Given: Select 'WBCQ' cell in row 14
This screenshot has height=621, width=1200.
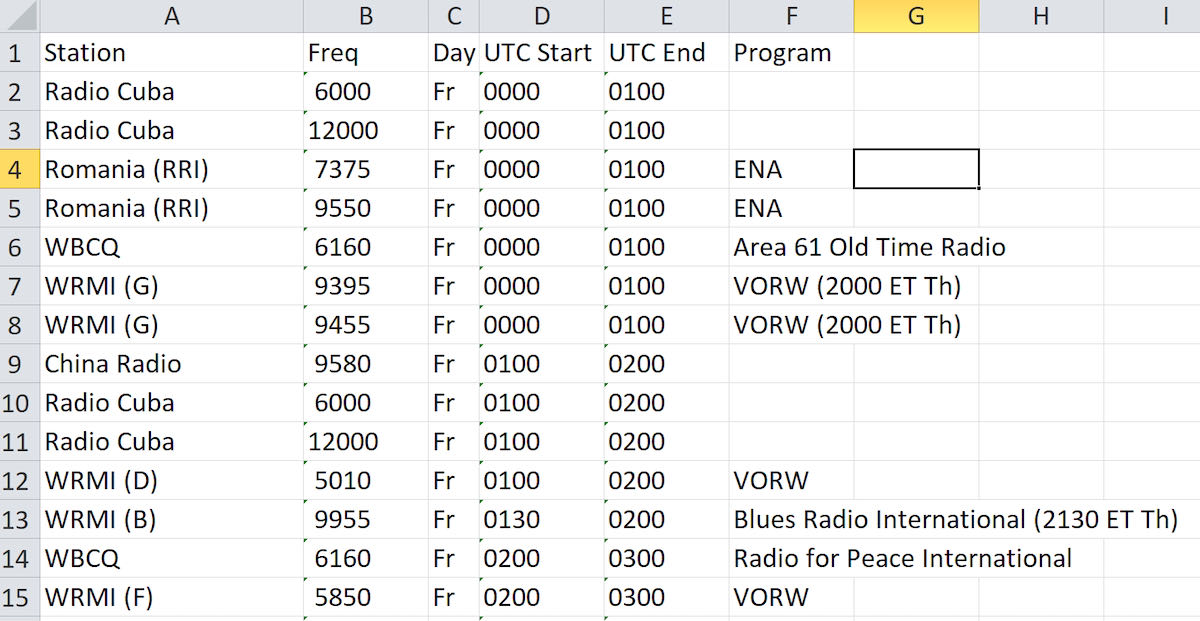Looking at the screenshot, I should (x=172, y=559).
